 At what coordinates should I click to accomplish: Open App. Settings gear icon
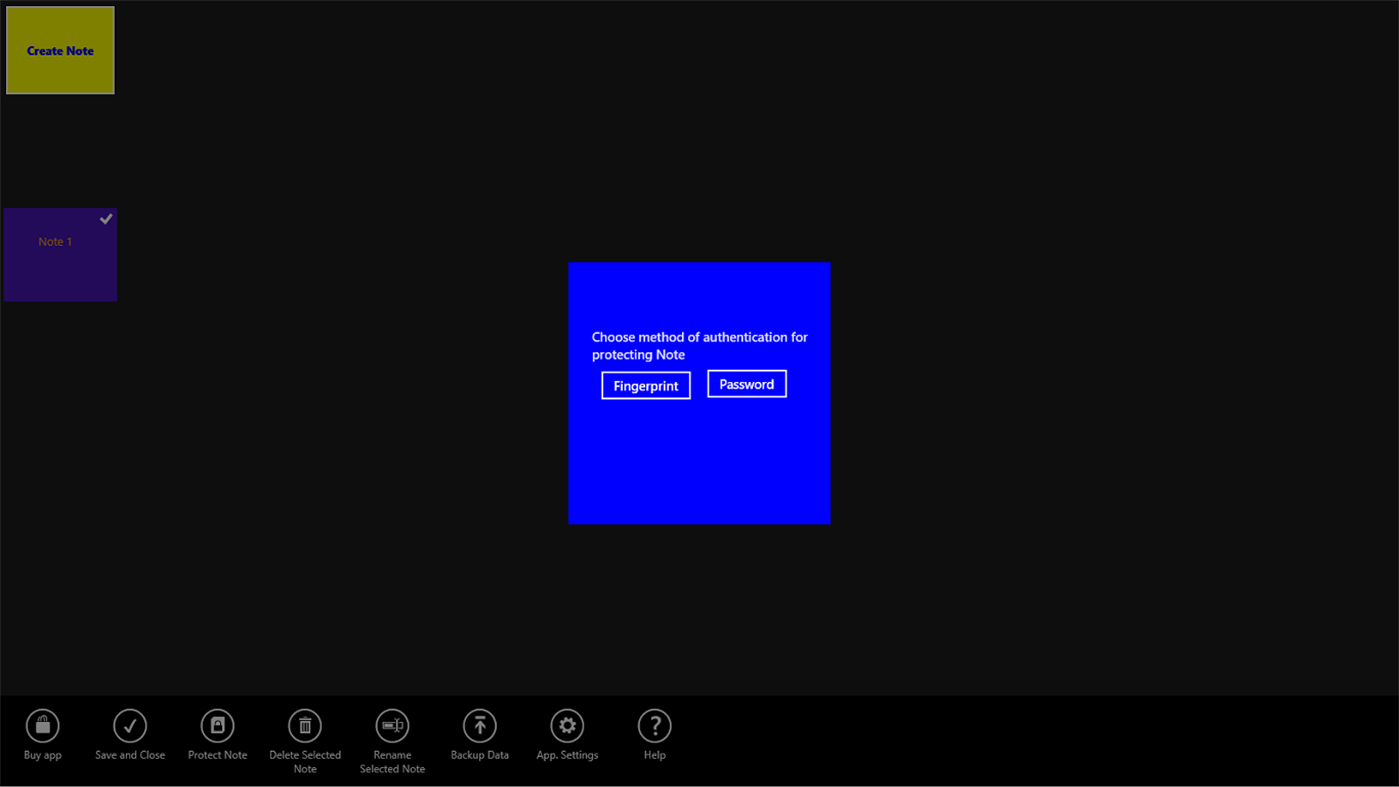point(566,724)
